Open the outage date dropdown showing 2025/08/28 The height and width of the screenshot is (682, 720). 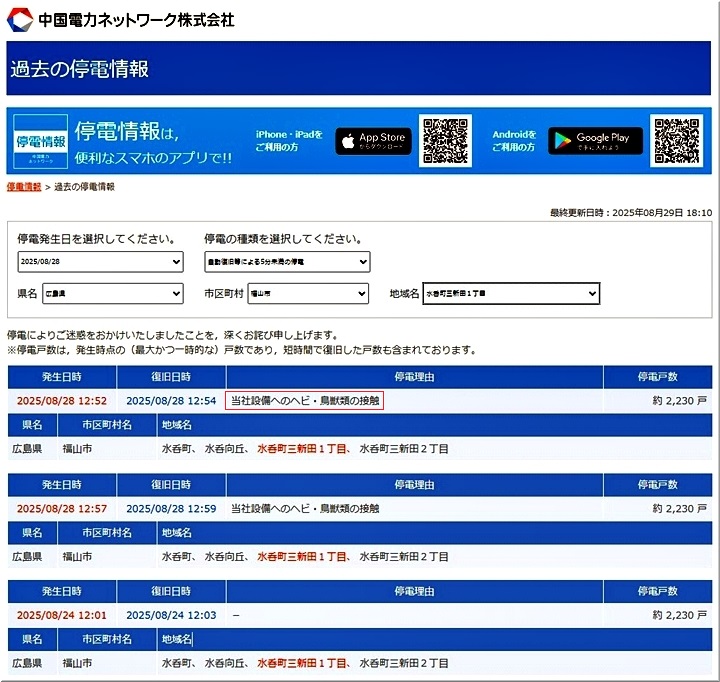pos(100,262)
